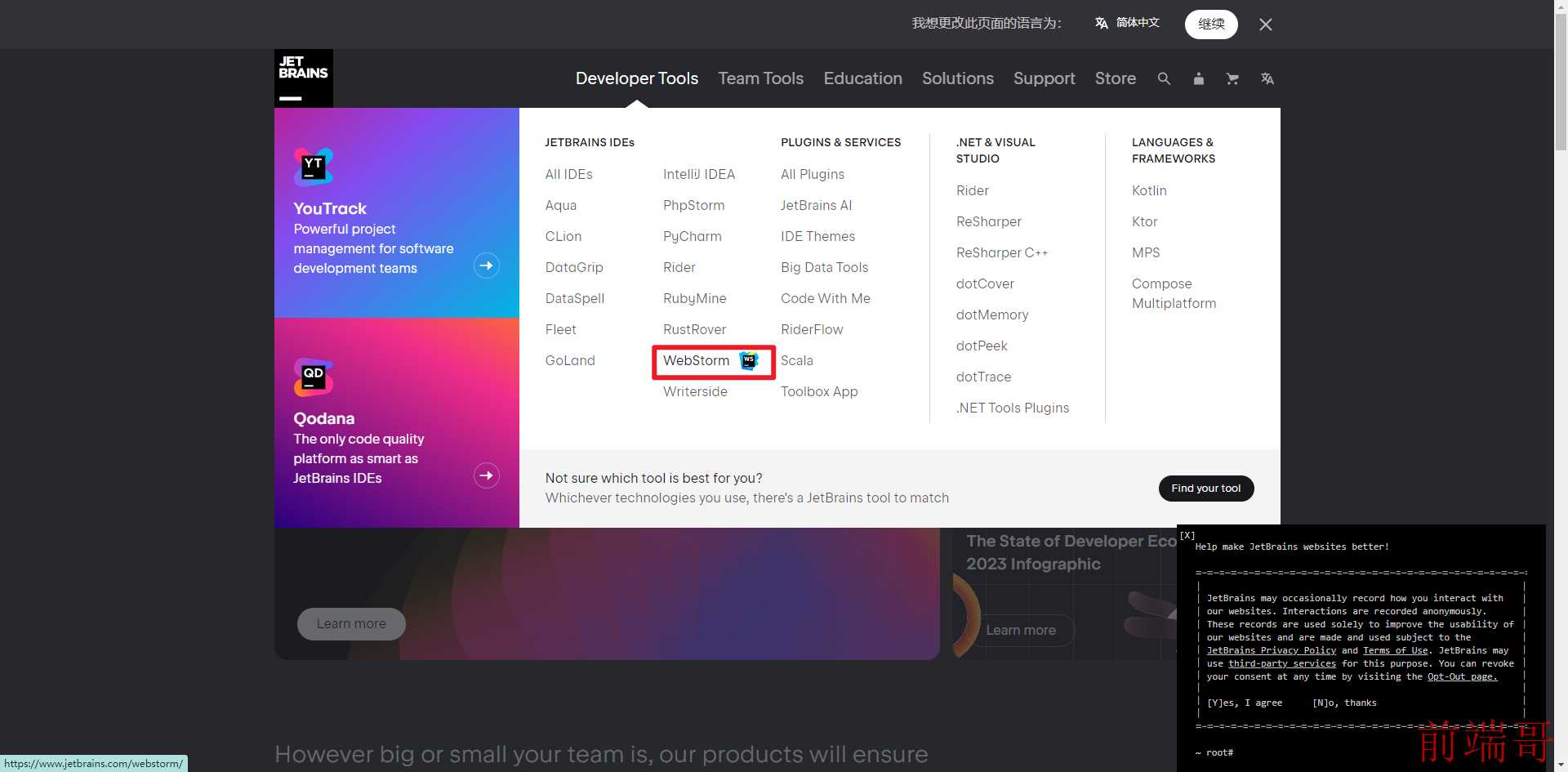Open the JetBrains AI link
The width and height of the screenshot is (1568, 772).
pyautogui.click(x=816, y=205)
